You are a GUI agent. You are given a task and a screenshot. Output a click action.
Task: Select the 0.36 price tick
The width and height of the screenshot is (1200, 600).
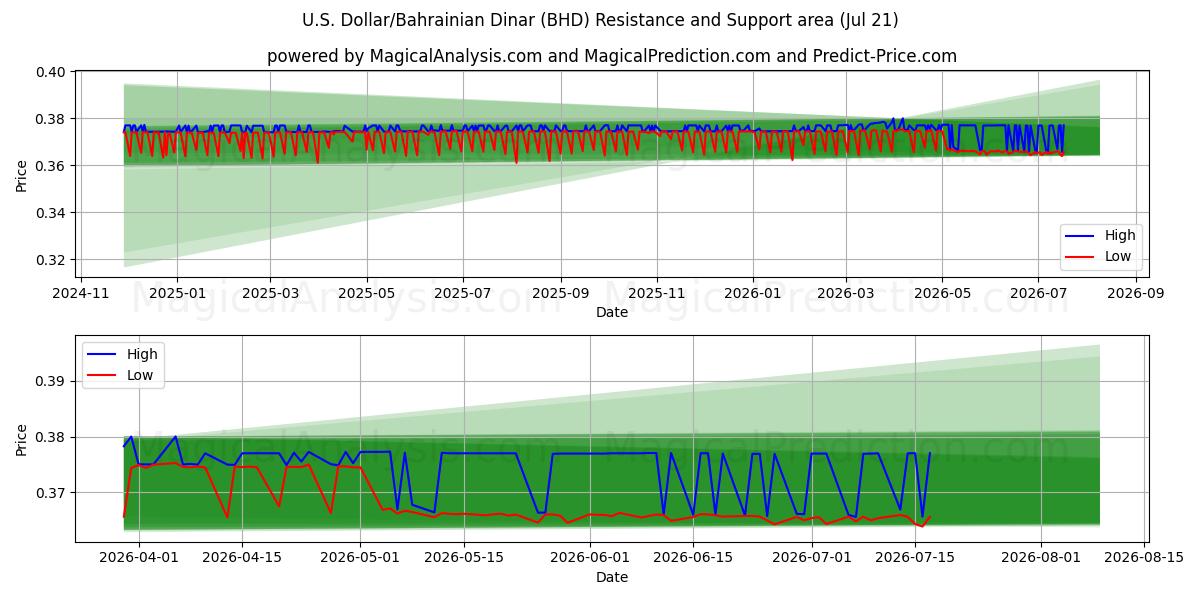pos(53,166)
